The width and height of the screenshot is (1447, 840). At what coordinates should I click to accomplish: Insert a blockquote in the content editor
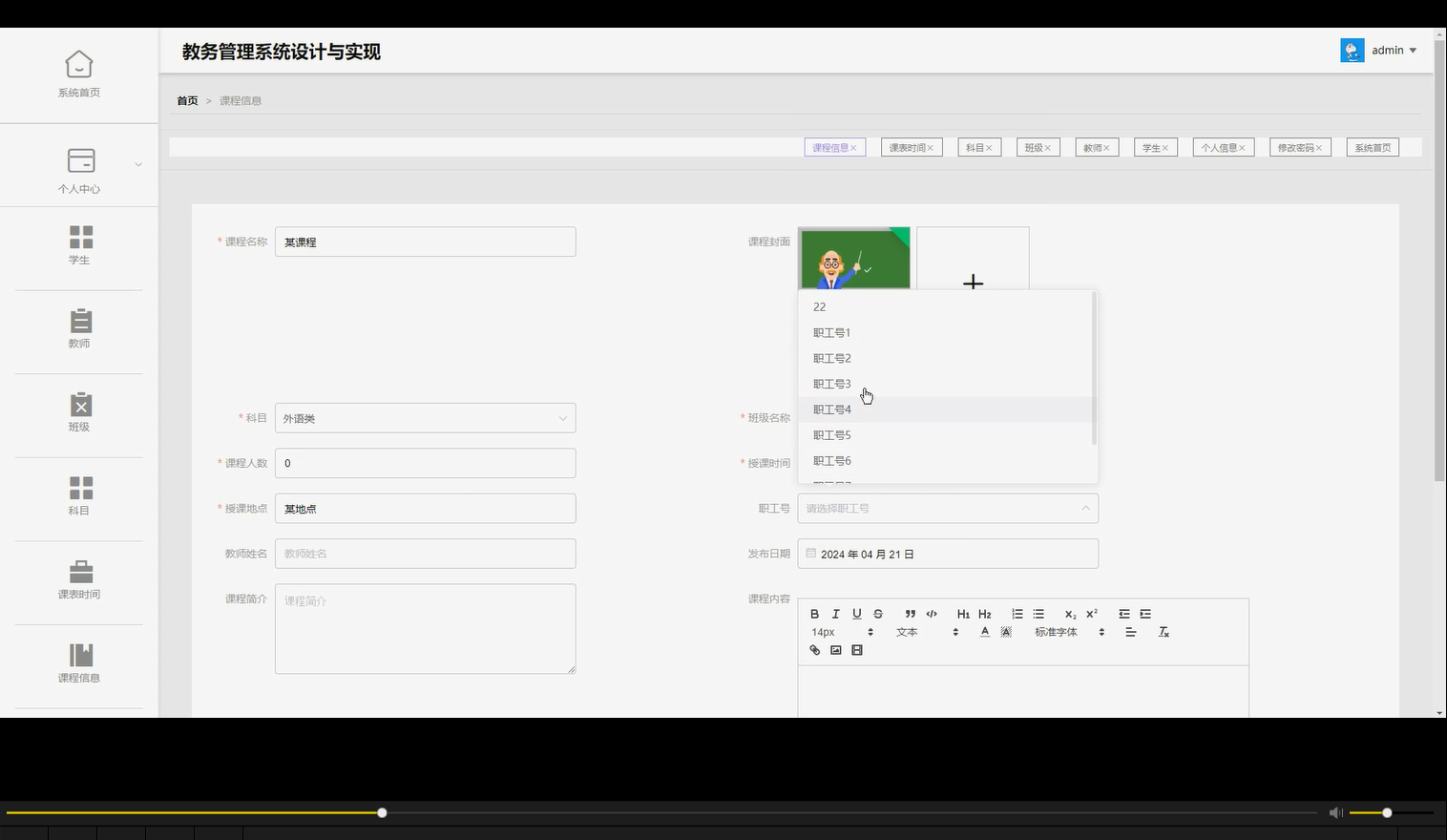[x=910, y=614]
